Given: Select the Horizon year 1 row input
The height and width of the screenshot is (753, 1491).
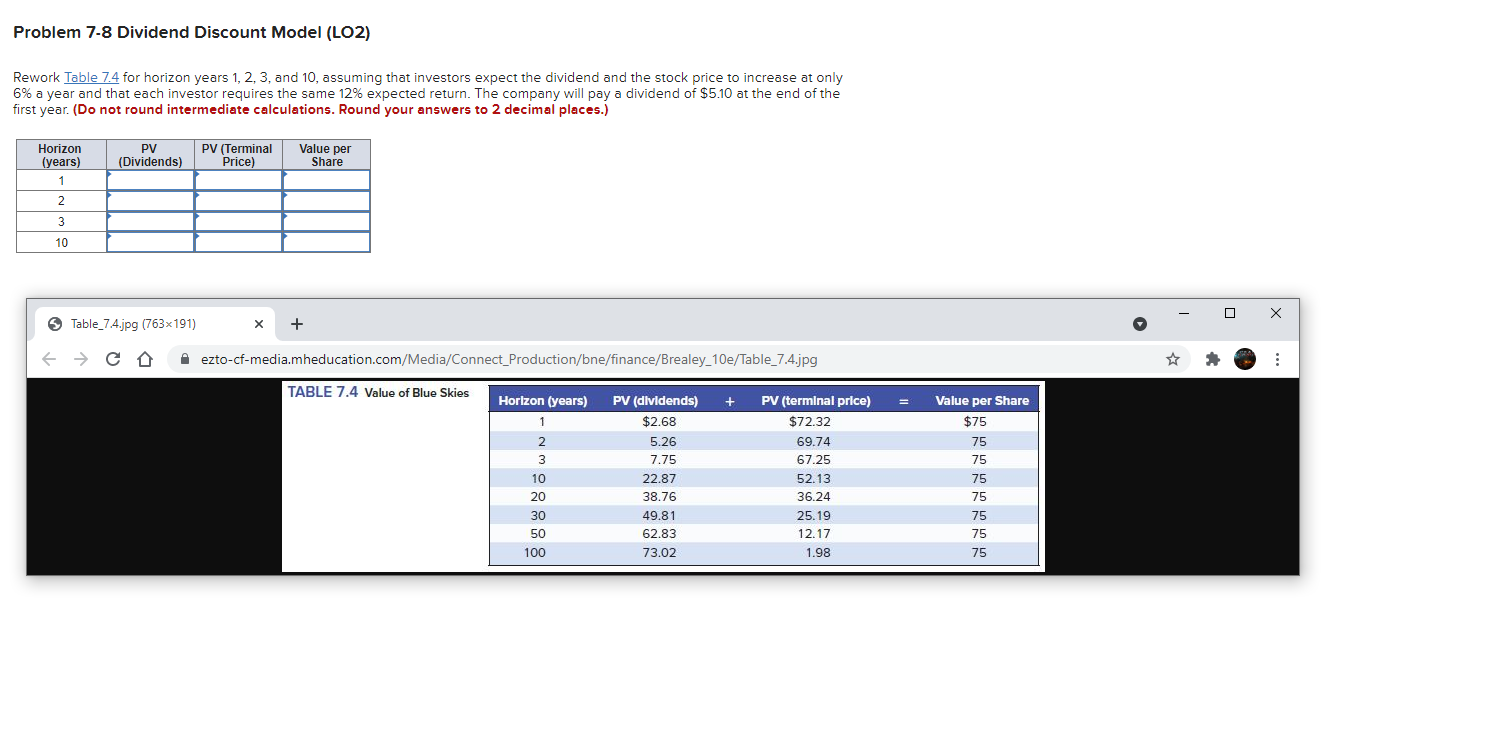Looking at the screenshot, I should coord(150,180).
